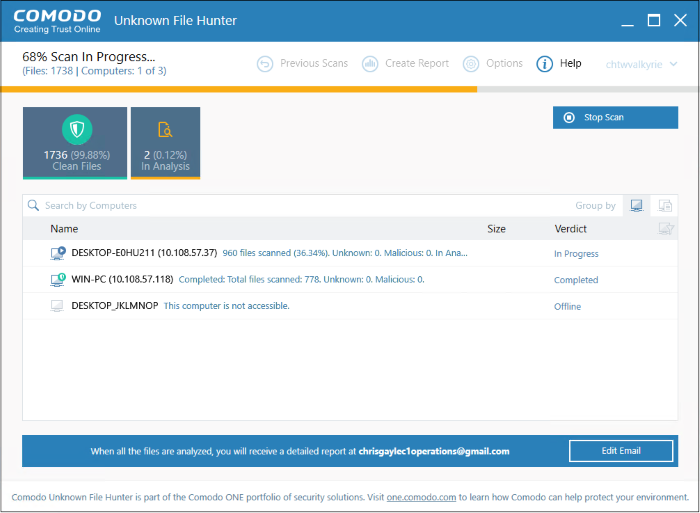The image size is (700, 513).
Task: Sort by the Size column header
Action: tap(496, 229)
